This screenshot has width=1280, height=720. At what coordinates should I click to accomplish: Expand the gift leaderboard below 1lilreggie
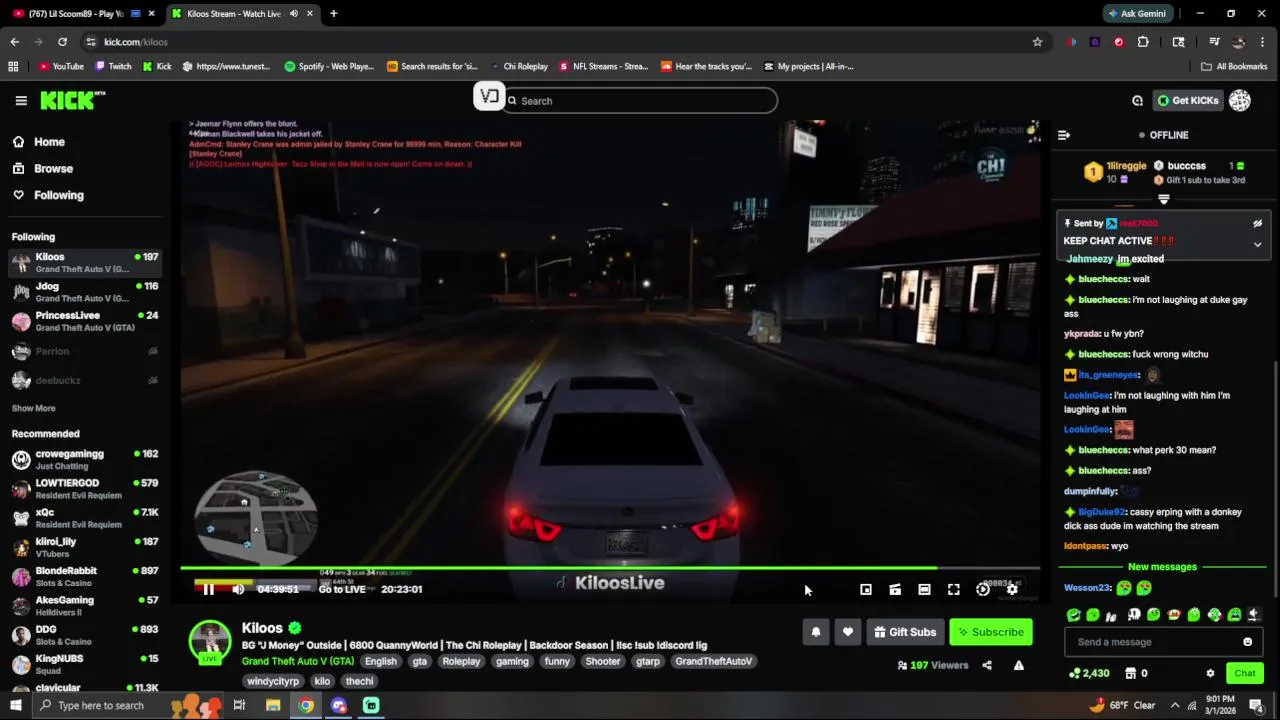pyautogui.click(x=1163, y=198)
